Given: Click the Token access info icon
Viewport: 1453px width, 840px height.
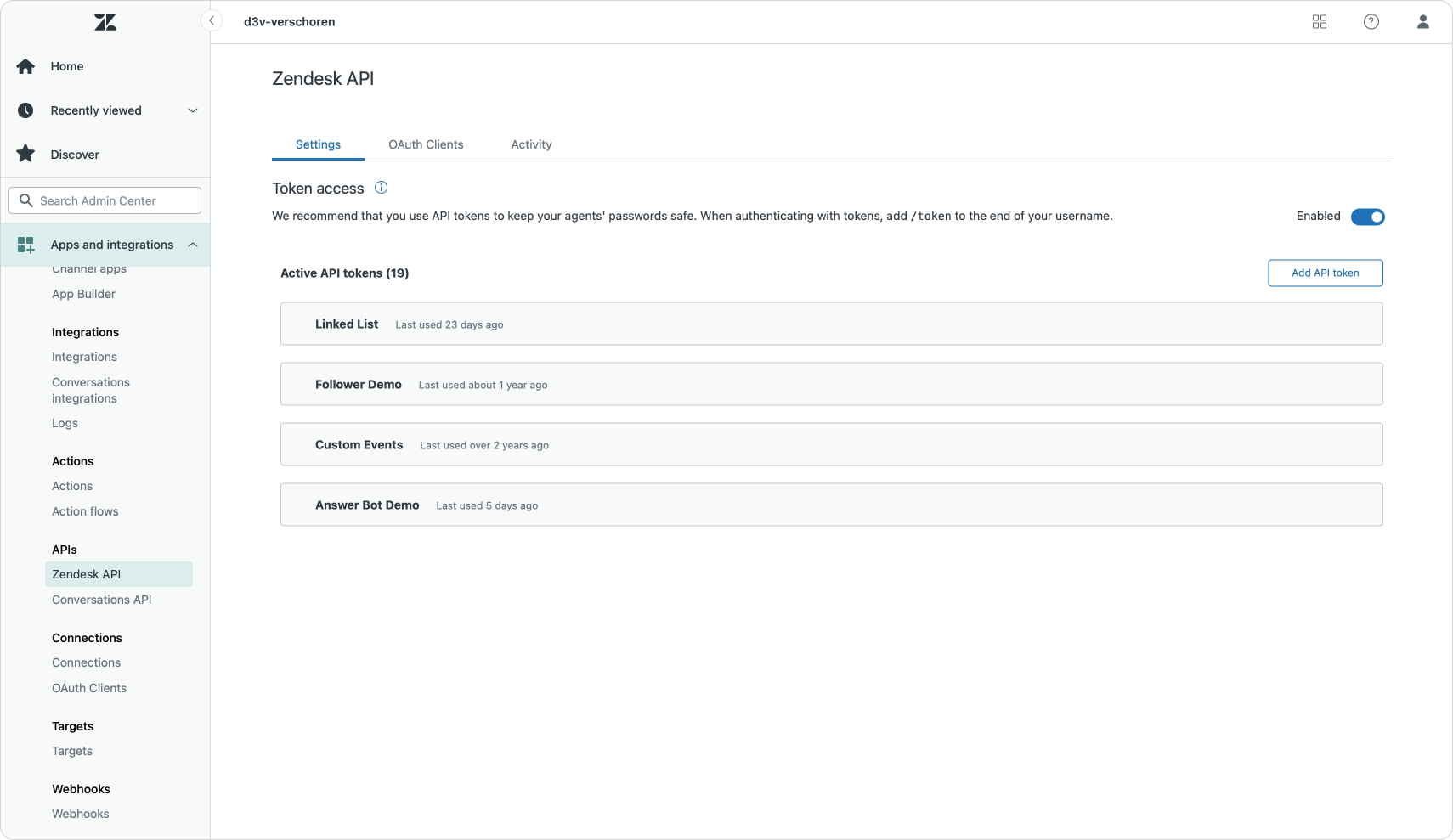Looking at the screenshot, I should coord(382,188).
